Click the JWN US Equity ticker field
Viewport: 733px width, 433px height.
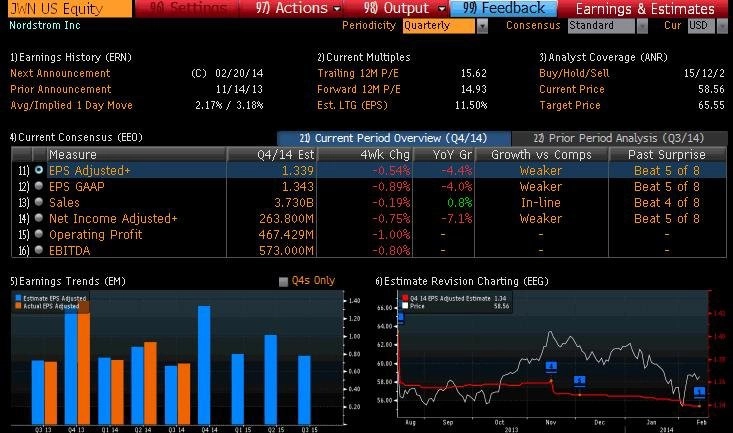coord(70,8)
